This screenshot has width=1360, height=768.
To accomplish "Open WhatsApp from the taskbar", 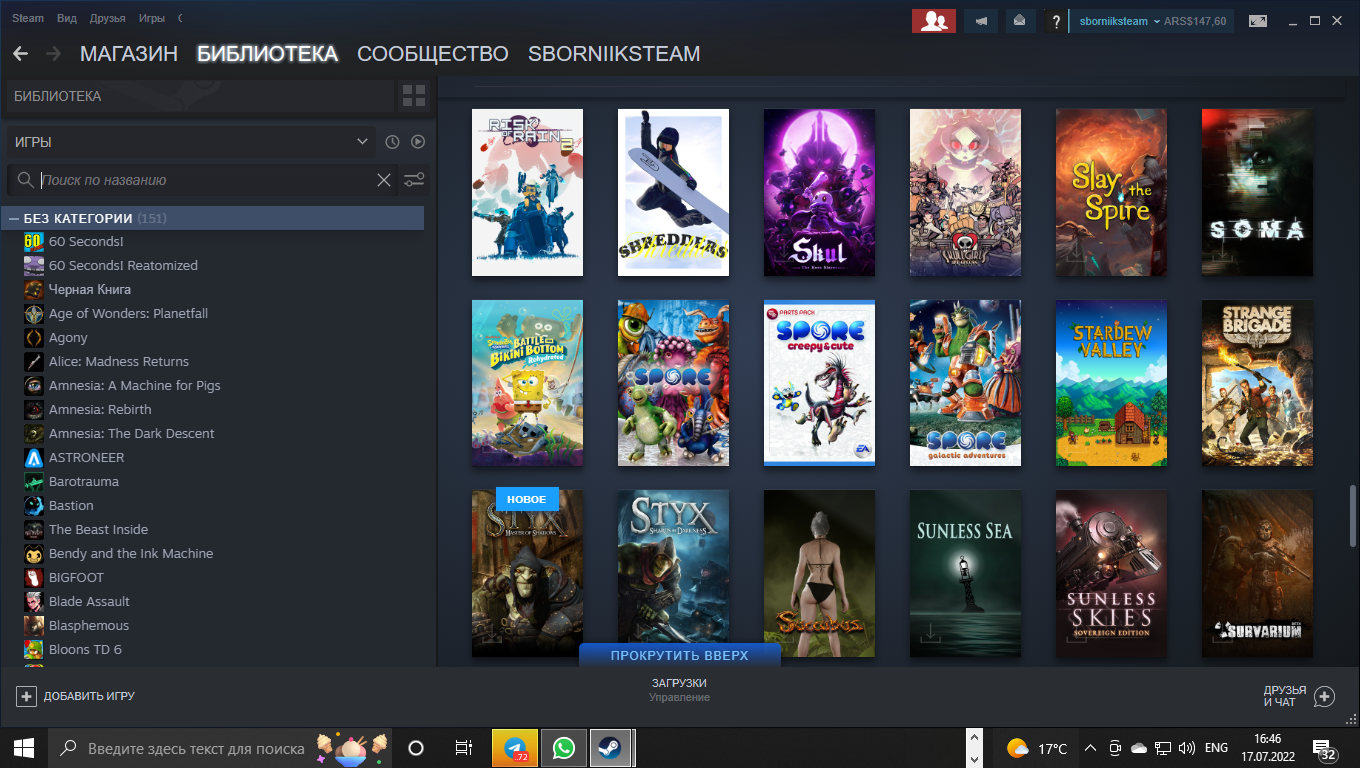I will 564,748.
